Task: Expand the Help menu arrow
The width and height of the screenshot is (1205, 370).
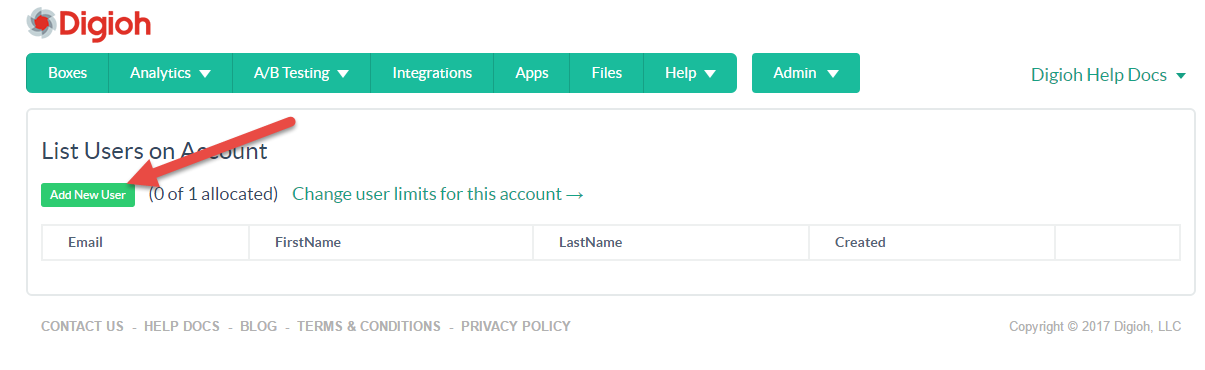Action: pos(710,74)
